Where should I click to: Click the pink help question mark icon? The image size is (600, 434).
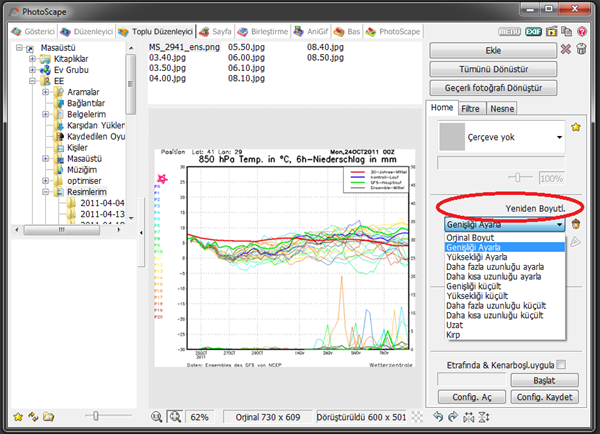[x=584, y=33]
